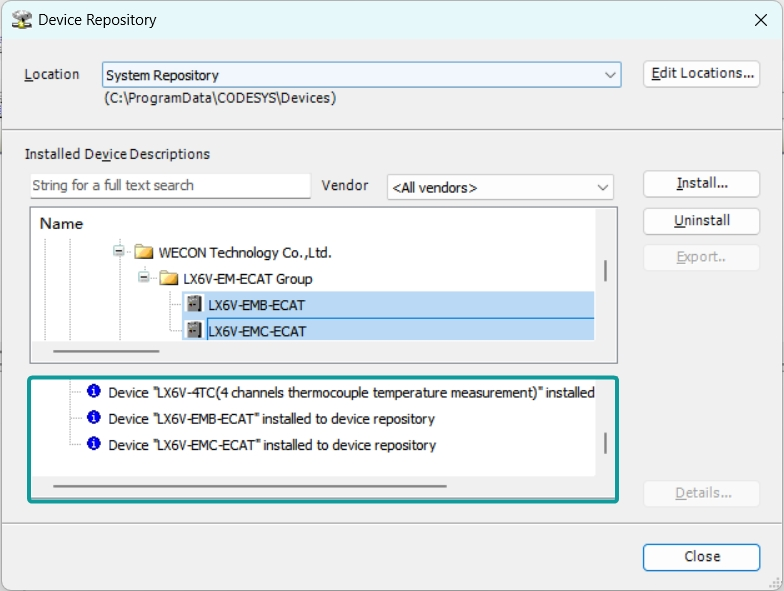Click the device tree vertical scrollbar thumb
The width and height of the screenshot is (784, 591).
606,270
